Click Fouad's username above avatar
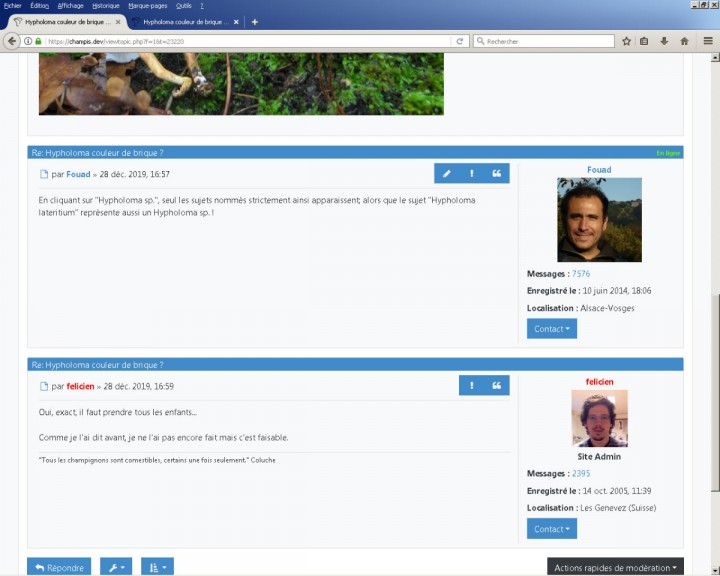Viewport: 720px width, 576px height. [599, 170]
